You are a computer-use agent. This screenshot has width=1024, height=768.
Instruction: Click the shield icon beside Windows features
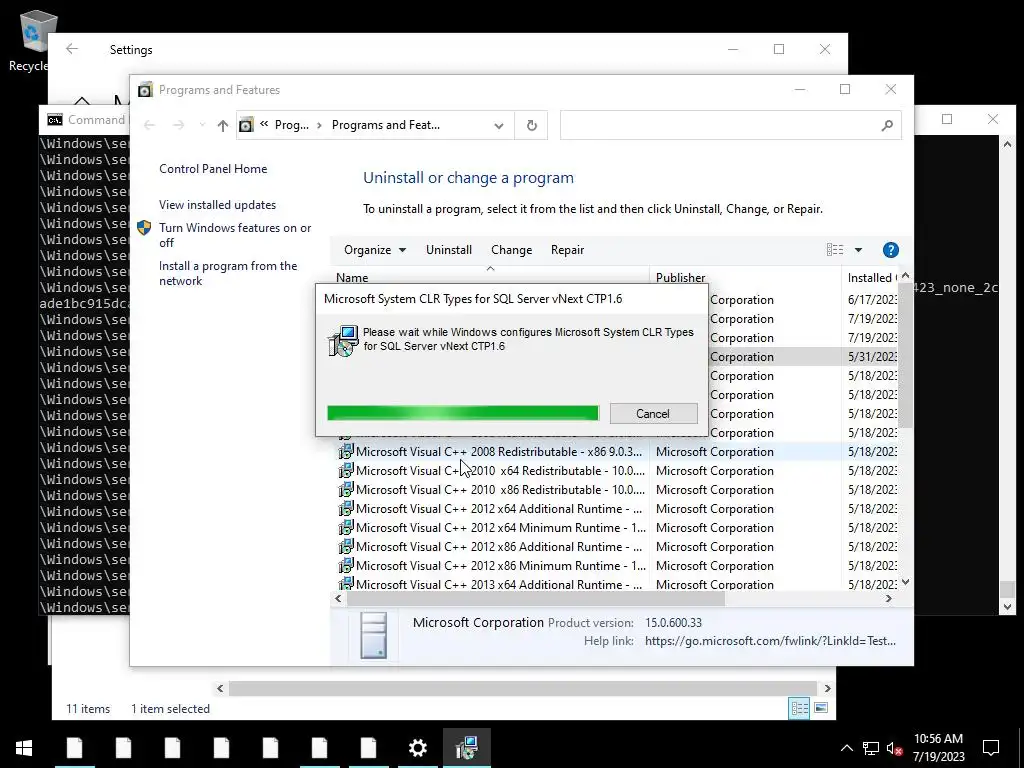coord(144,228)
